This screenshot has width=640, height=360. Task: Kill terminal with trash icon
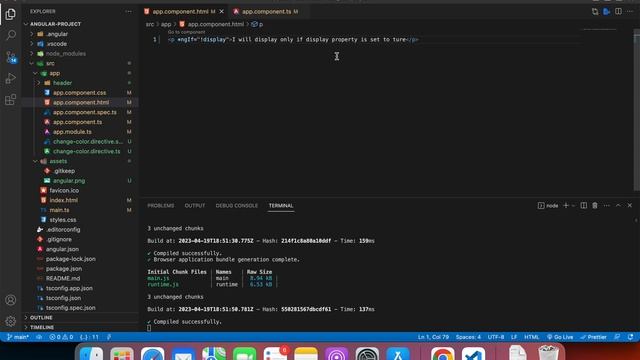595,205
